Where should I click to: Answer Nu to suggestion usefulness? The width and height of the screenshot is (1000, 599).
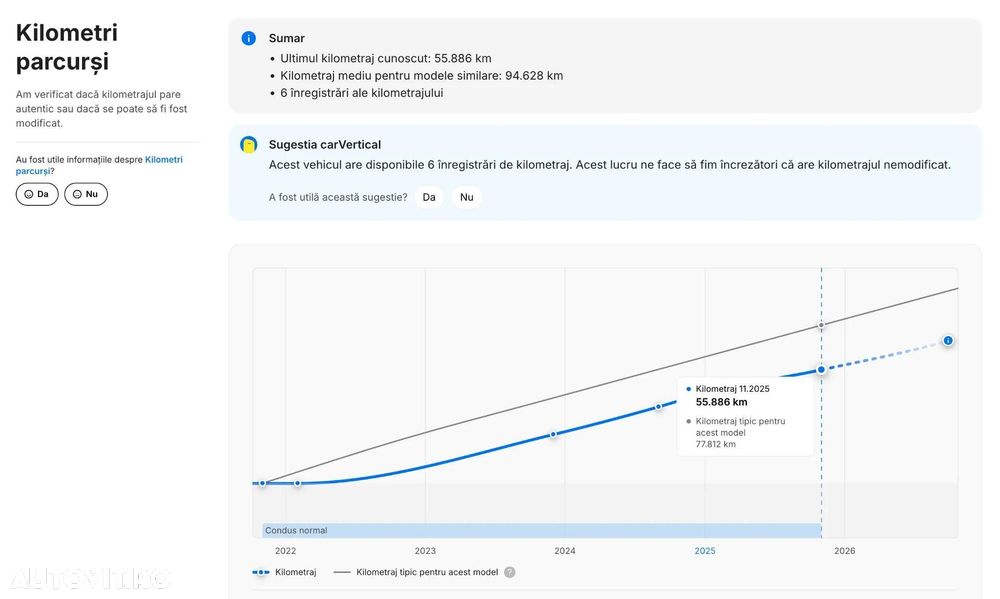(x=467, y=197)
